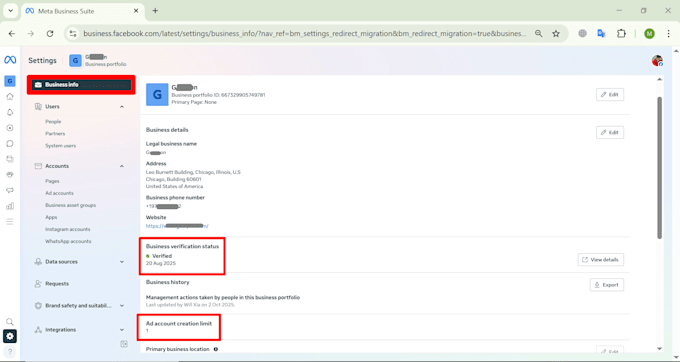Click the browser back arrow
This screenshot has width=680, height=362.
(x=12, y=33)
